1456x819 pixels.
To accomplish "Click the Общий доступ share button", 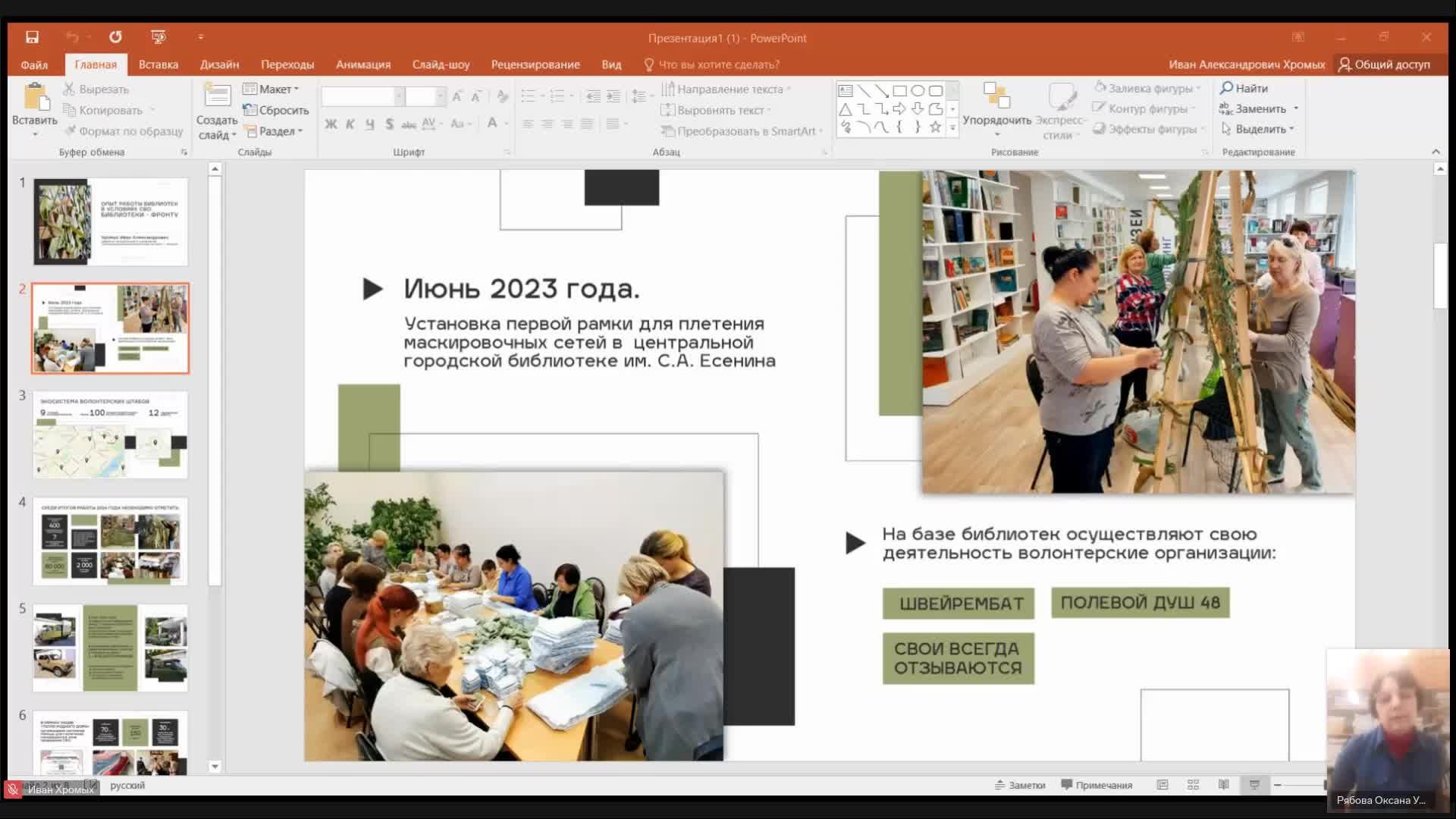I will (x=1384, y=64).
